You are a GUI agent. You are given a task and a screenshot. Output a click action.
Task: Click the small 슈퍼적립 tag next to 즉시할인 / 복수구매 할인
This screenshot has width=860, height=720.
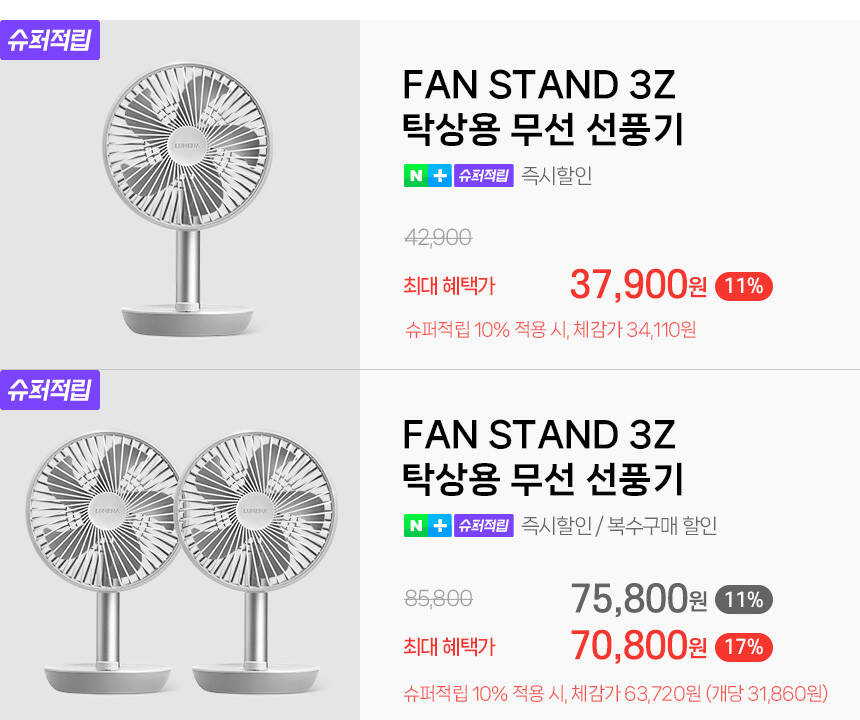point(483,525)
